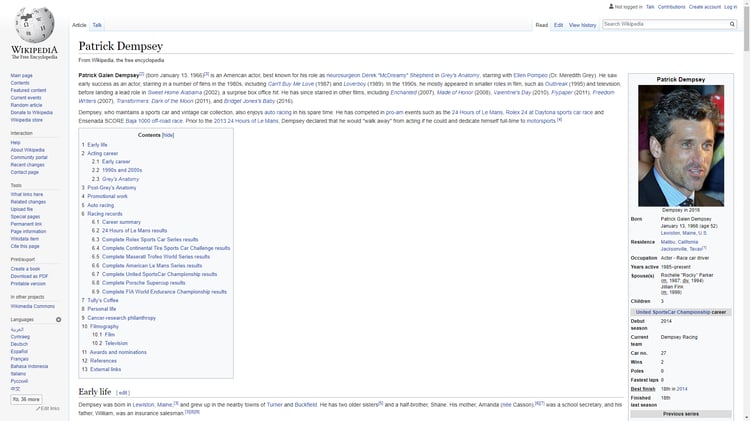Open the language settings gear icon
The height and width of the screenshot is (421, 750).
58,320
